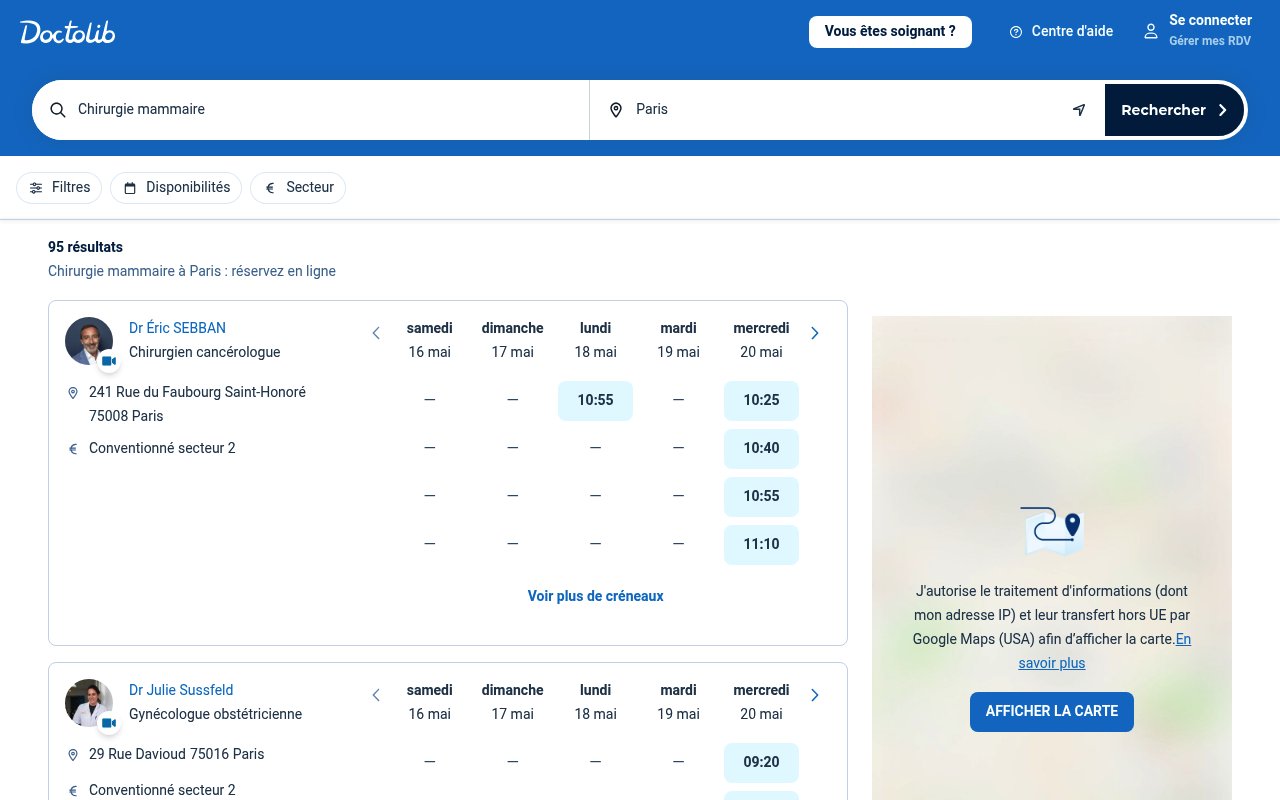Screen dimensions: 1280x800
Task: Click the Vous êtes soignant ? button
Action: tap(890, 32)
